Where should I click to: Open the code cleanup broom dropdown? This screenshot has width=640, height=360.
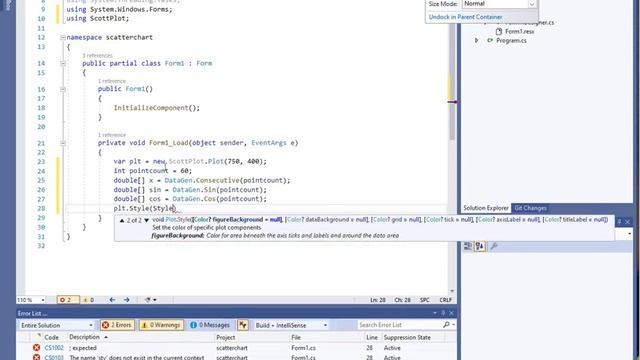click(150, 300)
